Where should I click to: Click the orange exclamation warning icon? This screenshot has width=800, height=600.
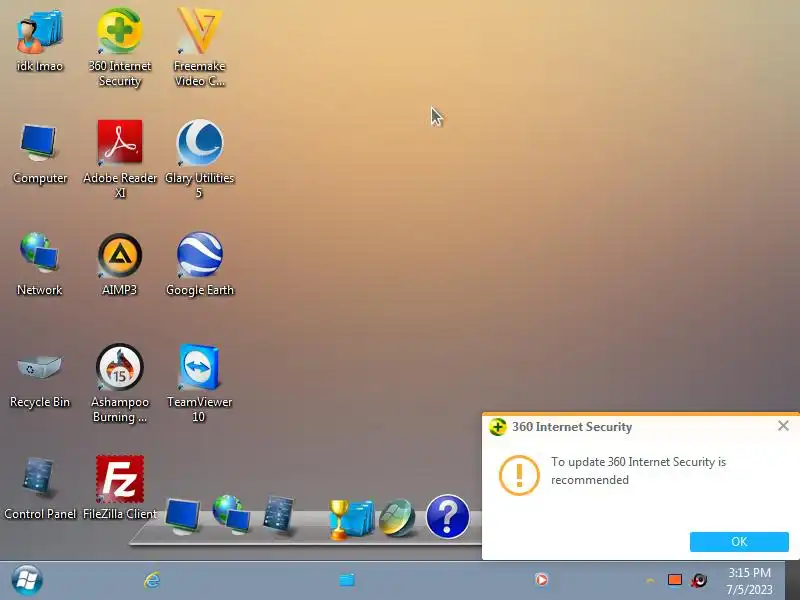tap(519, 475)
